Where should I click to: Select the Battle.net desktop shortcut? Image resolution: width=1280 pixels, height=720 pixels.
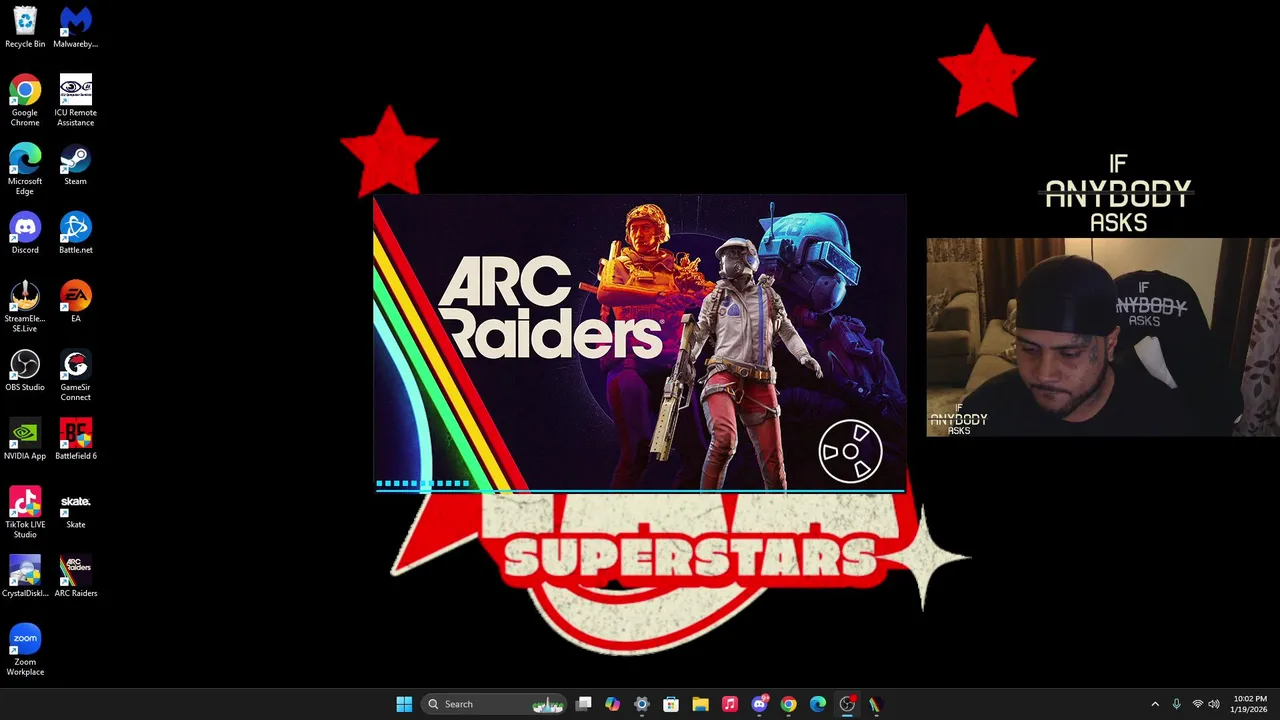coord(75,233)
